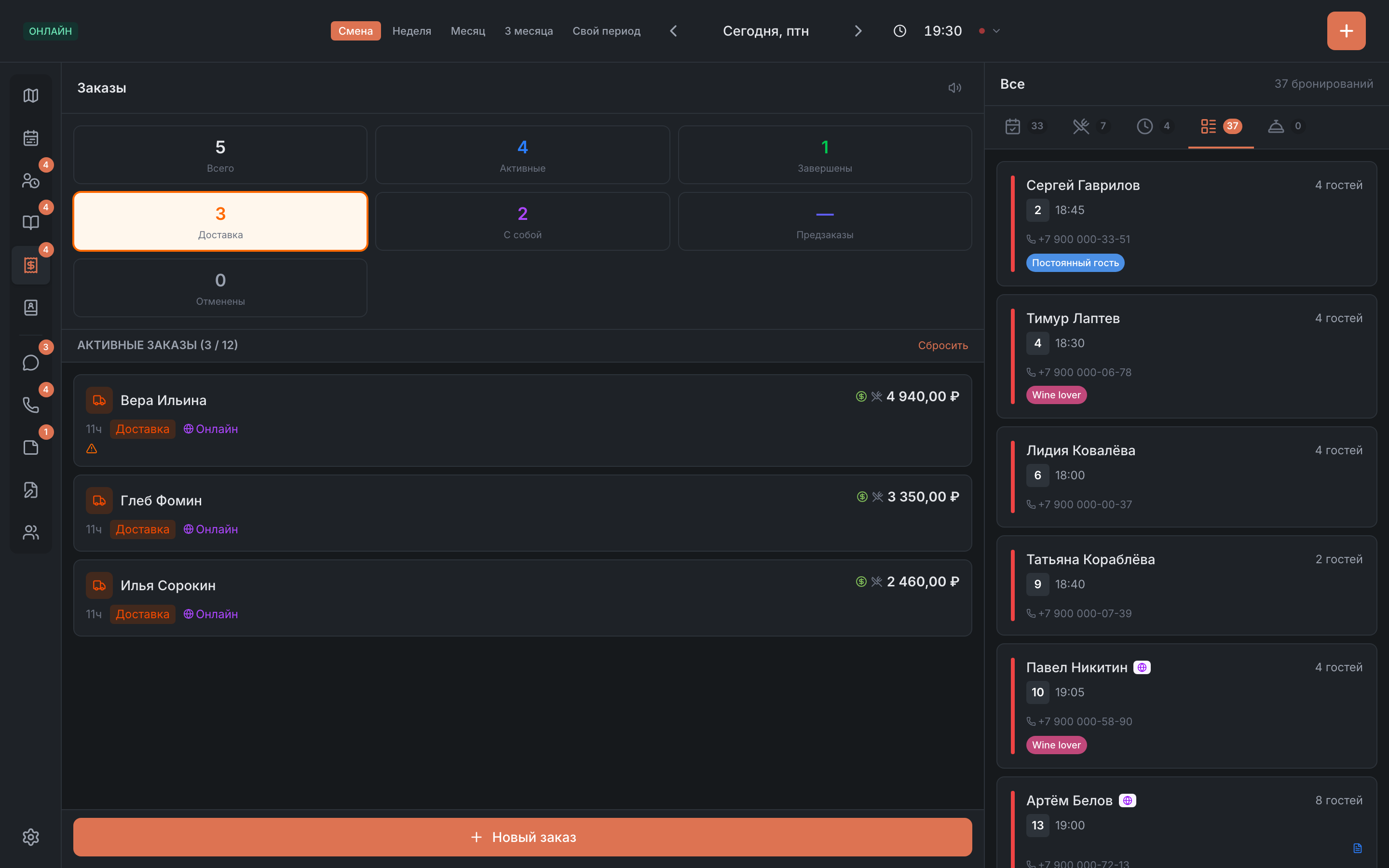The width and height of the screenshot is (1389, 868).
Task: Open the contacts book sidebar icon
Action: pyautogui.click(x=30, y=308)
